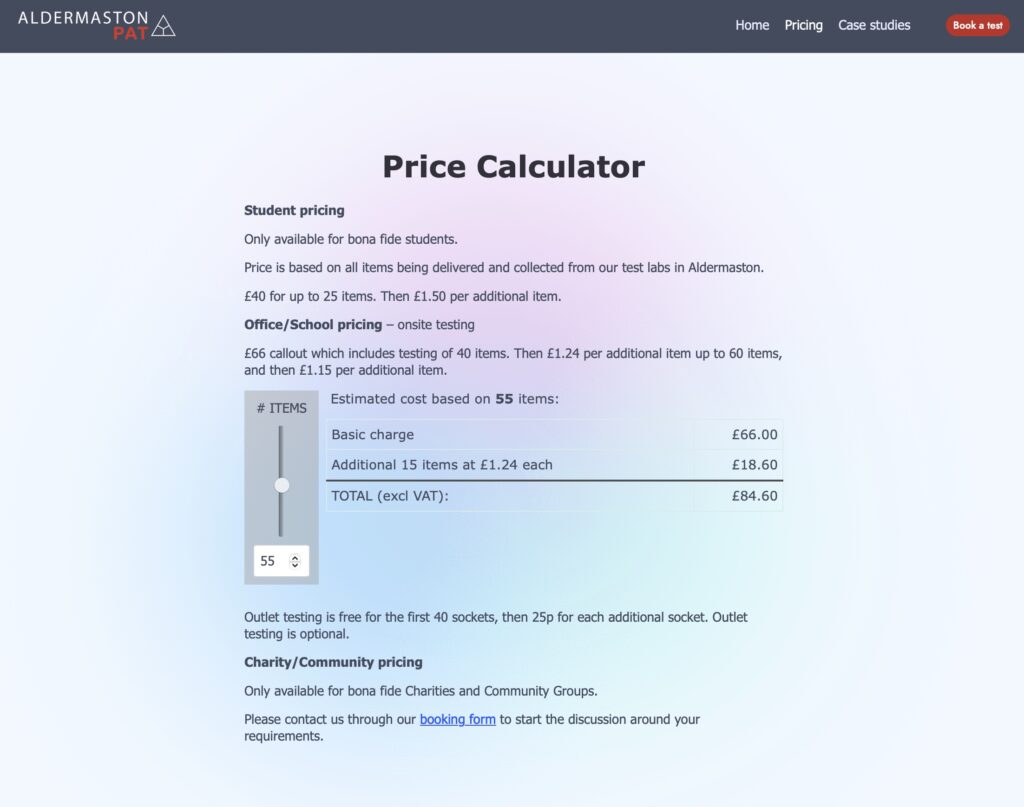The image size is (1024, 807).
Task: Click the Price Calculator heading
Action: point(513,166)
